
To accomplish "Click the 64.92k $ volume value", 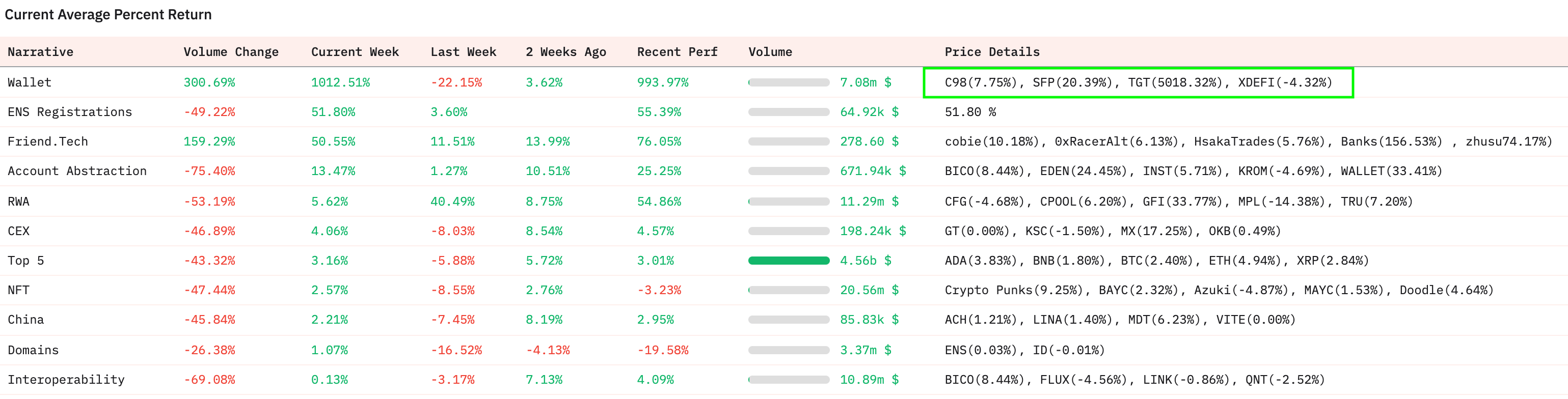I will click(869, 112).
